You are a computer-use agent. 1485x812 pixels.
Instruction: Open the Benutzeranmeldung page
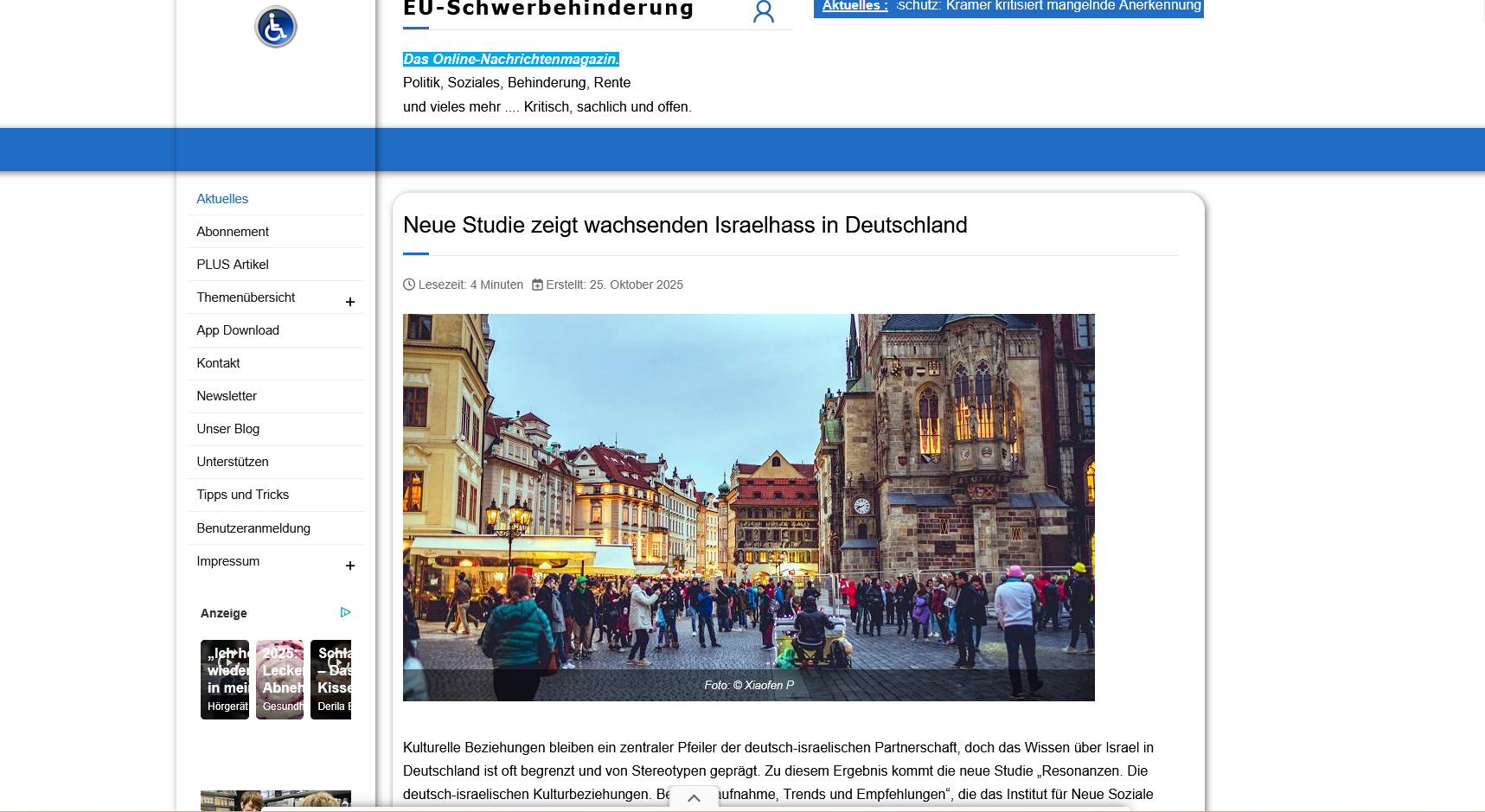tap(253, 527)
